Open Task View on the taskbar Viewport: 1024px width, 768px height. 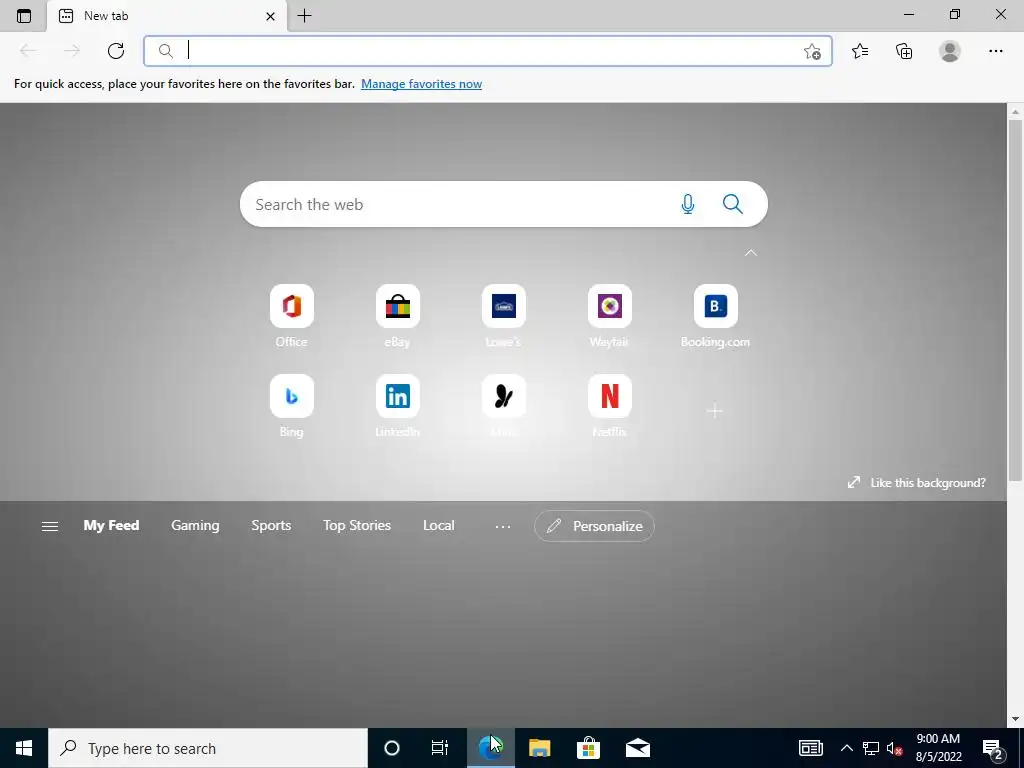pos(440,748)
